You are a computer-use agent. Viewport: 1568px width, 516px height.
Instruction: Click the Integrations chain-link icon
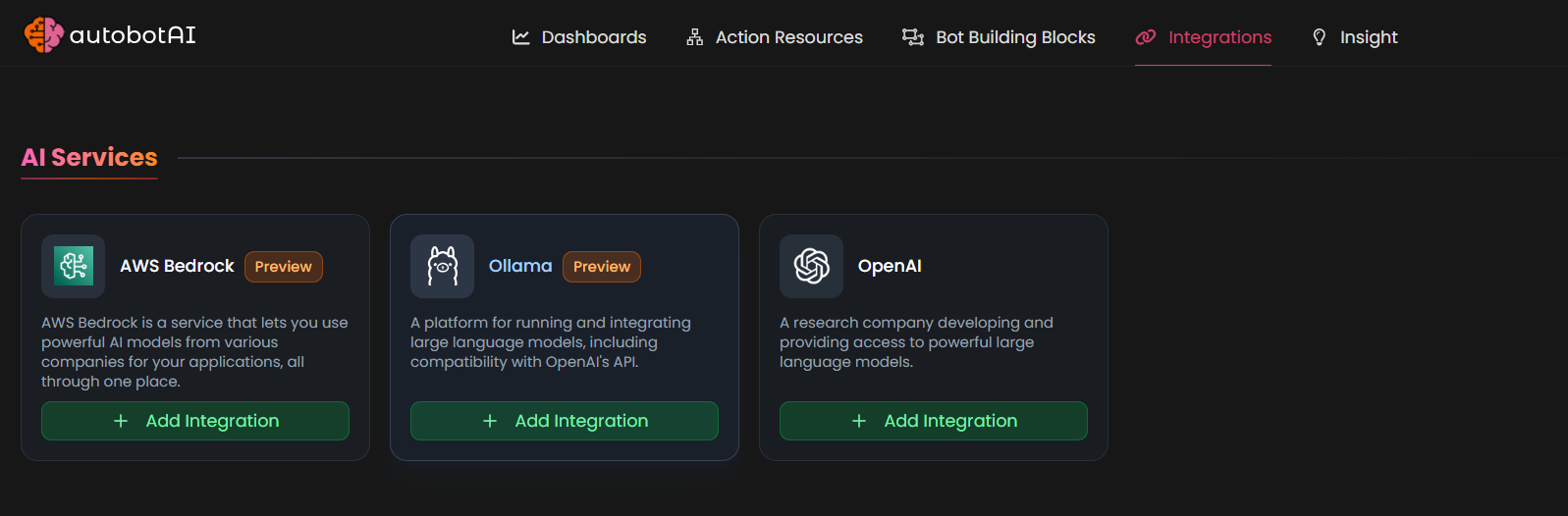click(x=1146, y=37)
